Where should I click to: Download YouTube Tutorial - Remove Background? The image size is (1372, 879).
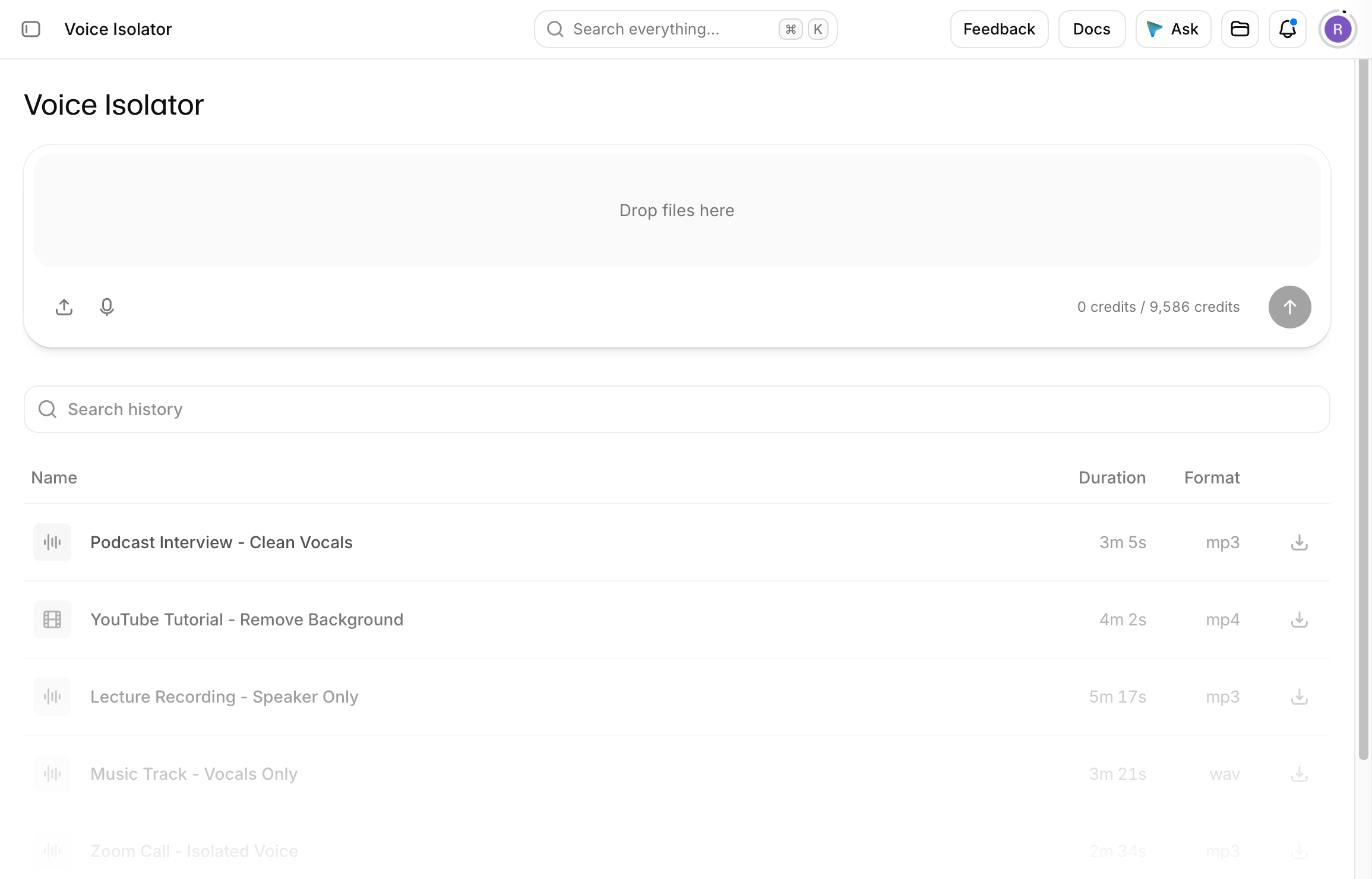(1299, 619)
